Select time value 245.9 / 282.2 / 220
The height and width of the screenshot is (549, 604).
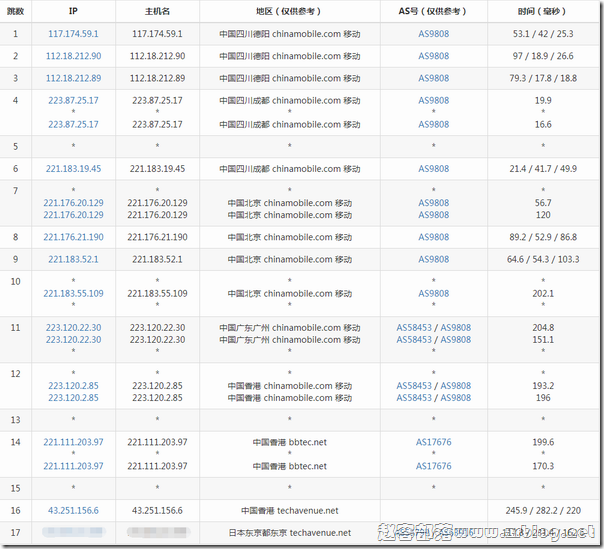pyautogui.click(x=543, y=510)
